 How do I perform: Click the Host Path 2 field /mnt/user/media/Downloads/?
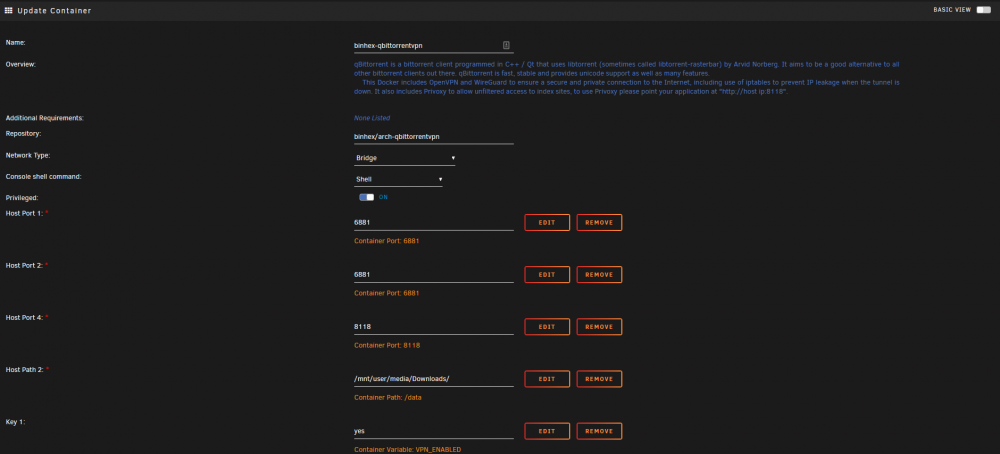434,379
